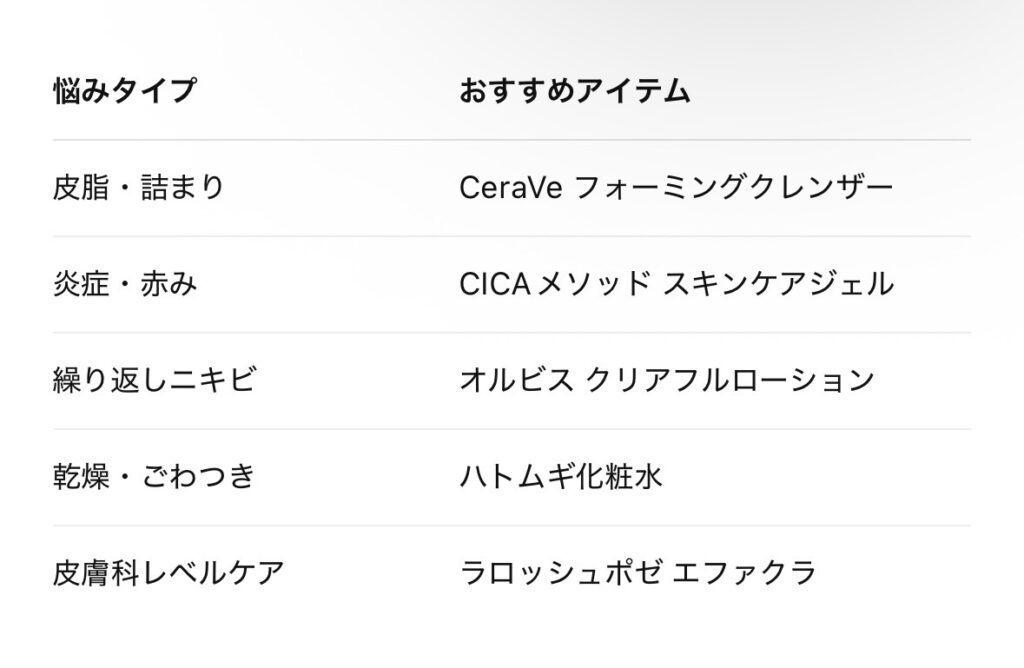Viewport: 1024px width, 668px height.
Task: Select the 皮膚科レベルケア row label
Action: (168, 573)
